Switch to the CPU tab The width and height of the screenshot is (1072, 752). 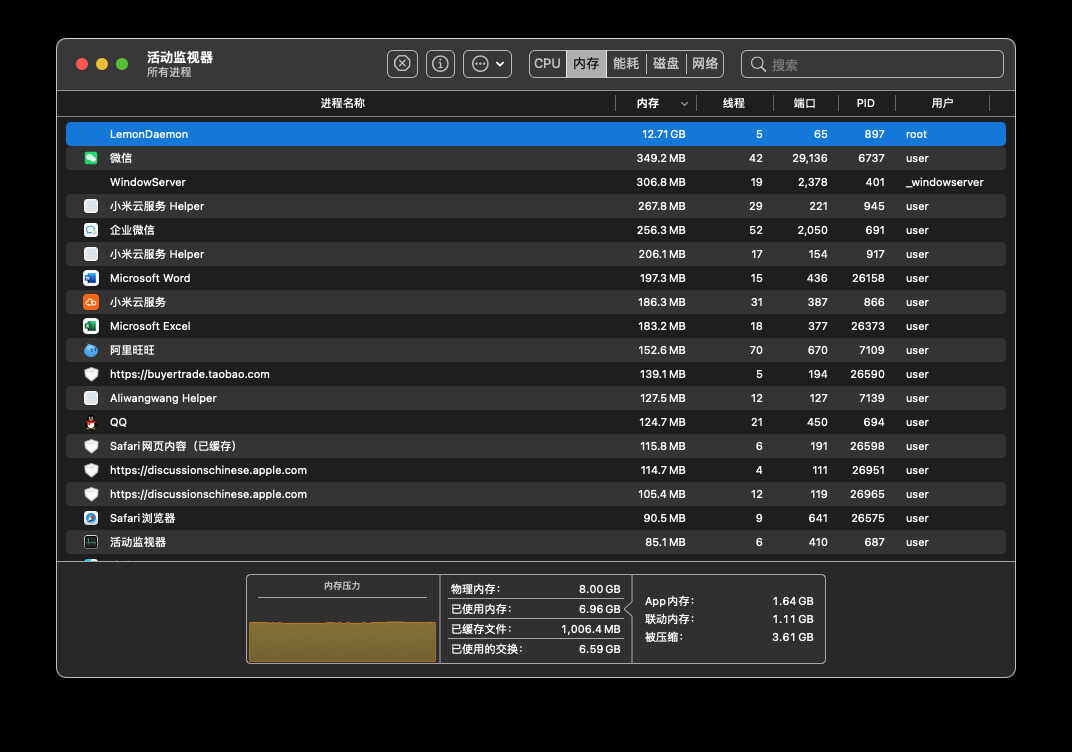click(x=548, y=64)
